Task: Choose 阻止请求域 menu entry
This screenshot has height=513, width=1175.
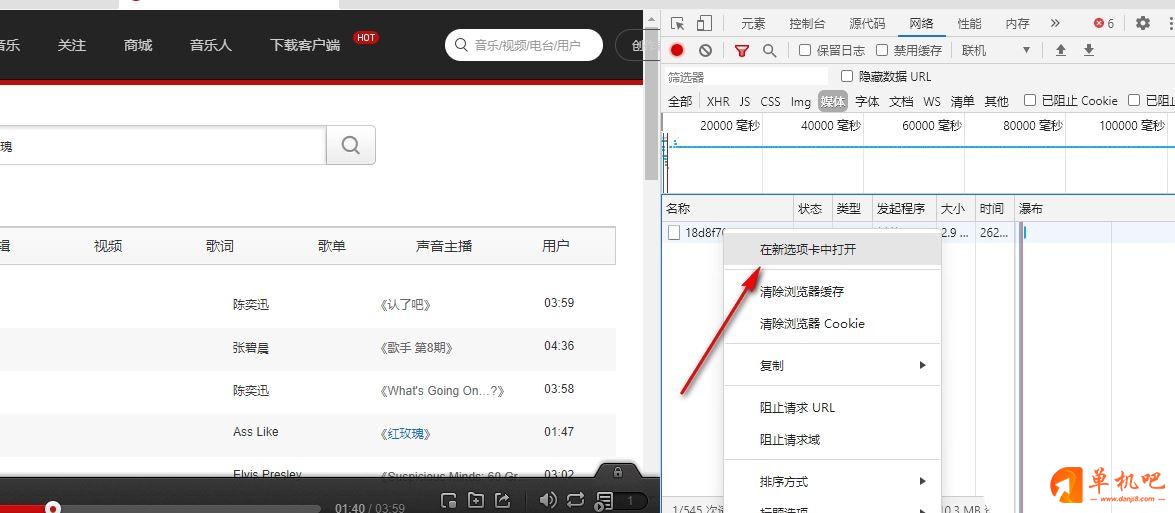Action: point(832,440)
